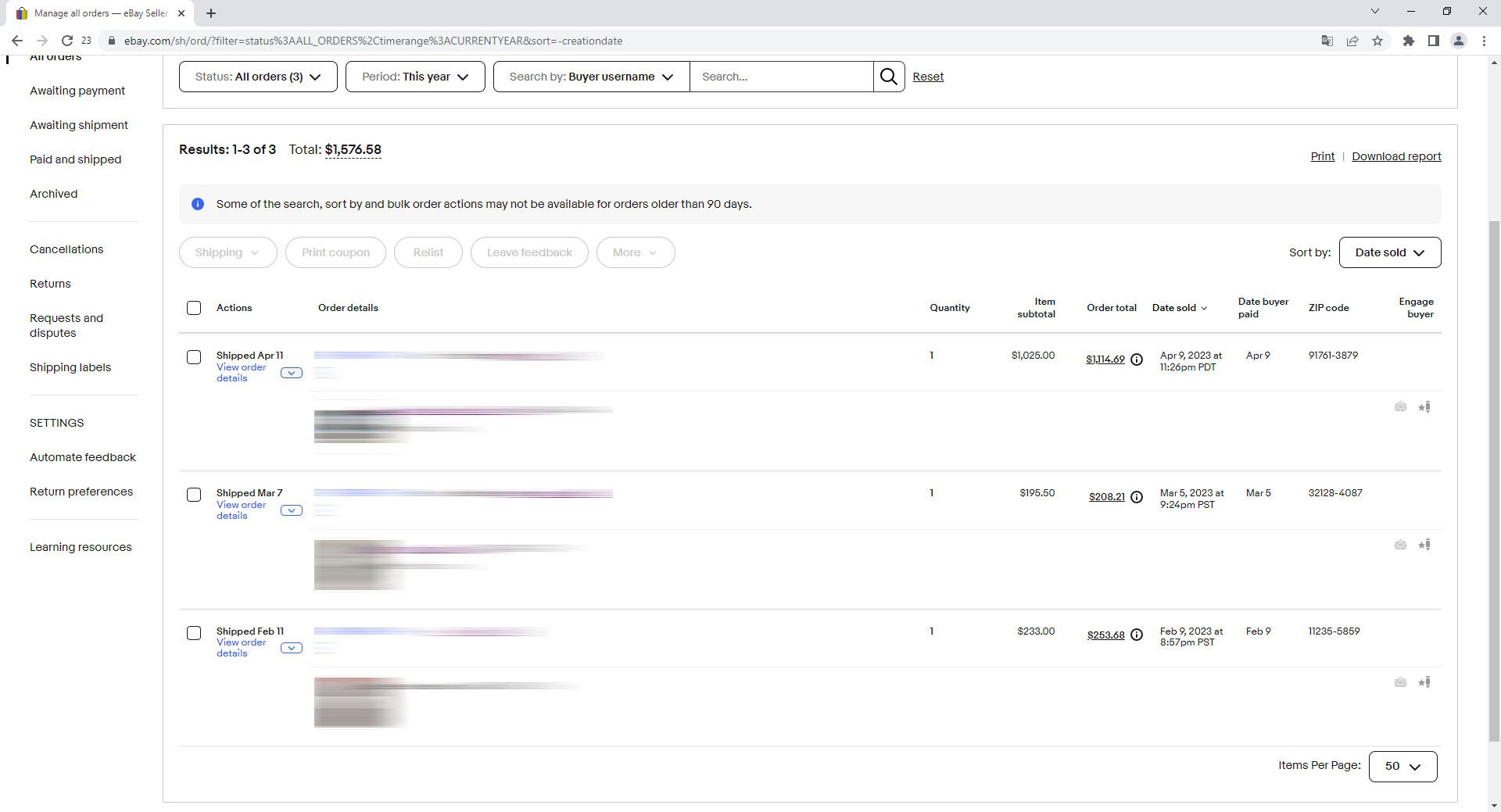The width and height of the screenshot is (1501, 812).
Task: Open the Search by: Buyer username dropdown
Action: [592, 77]
